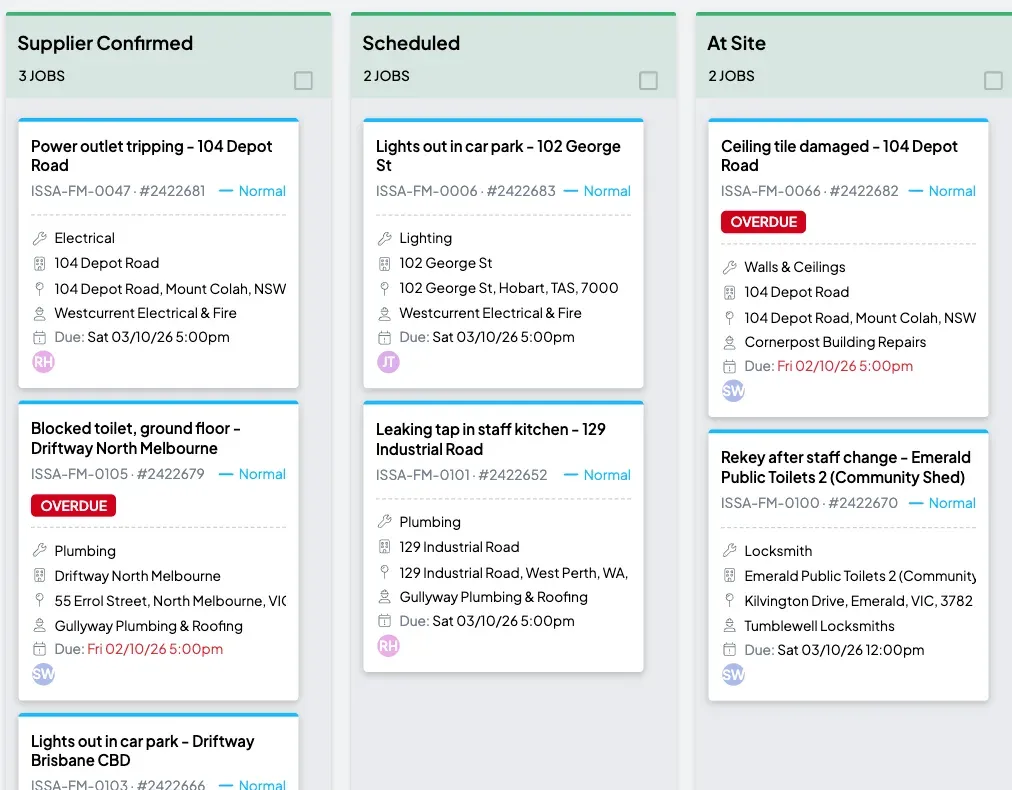
Task: Click the Supplier Confirmed column heading
Action: (x=105, y=43)
